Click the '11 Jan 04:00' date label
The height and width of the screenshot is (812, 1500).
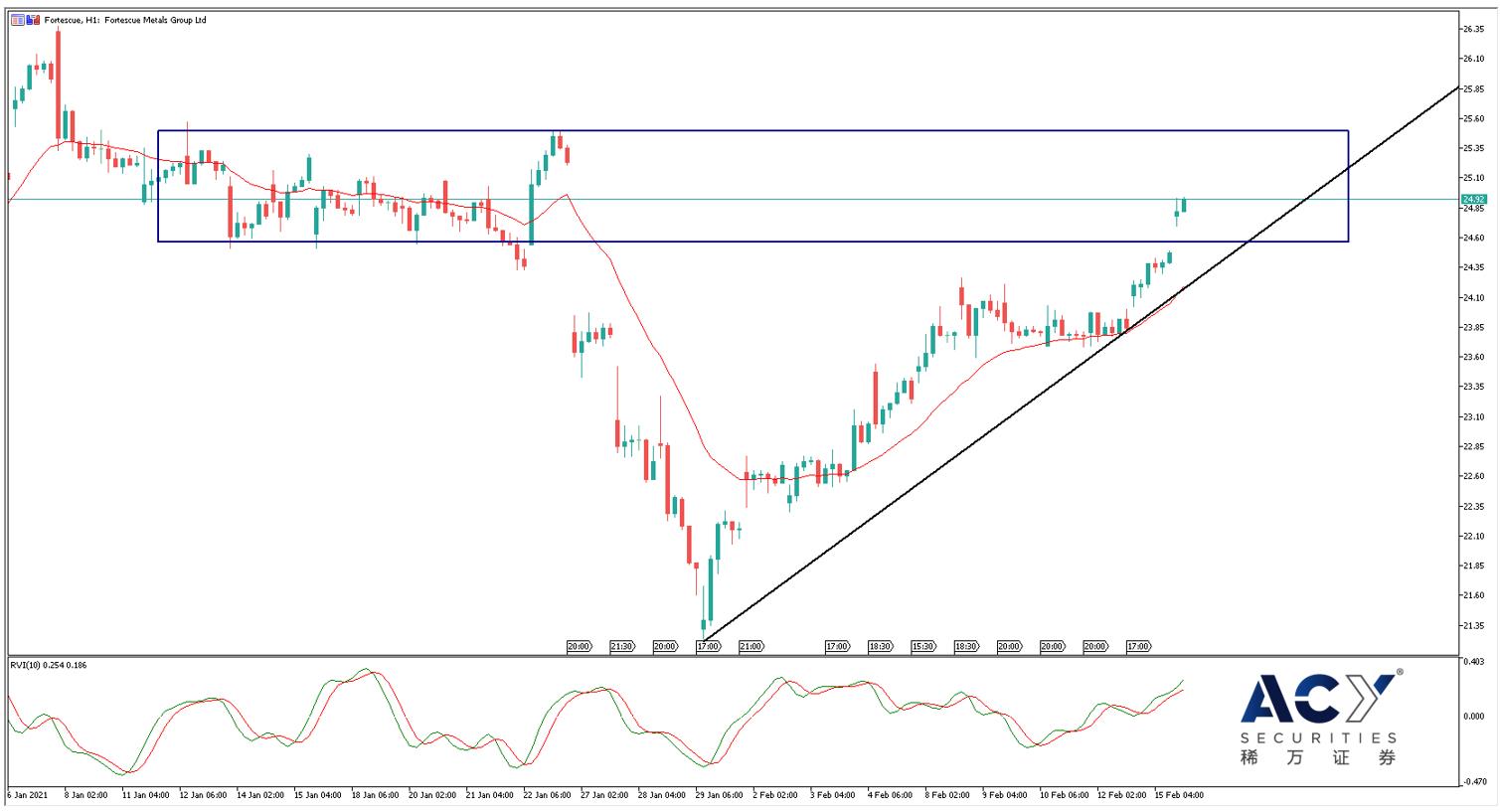pos(147,795)
